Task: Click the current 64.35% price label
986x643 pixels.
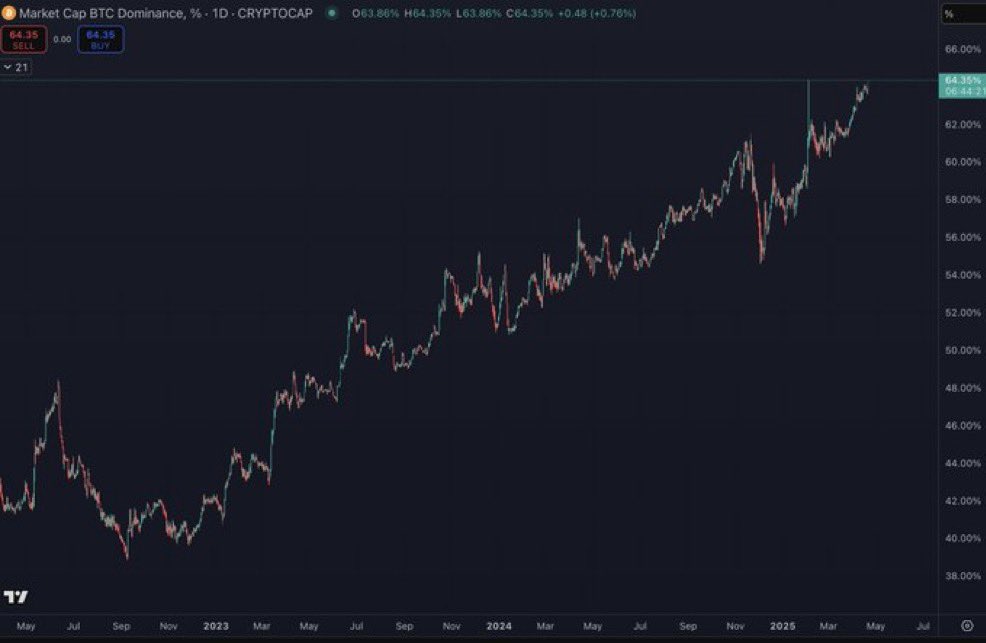Action: coord(962,85)
